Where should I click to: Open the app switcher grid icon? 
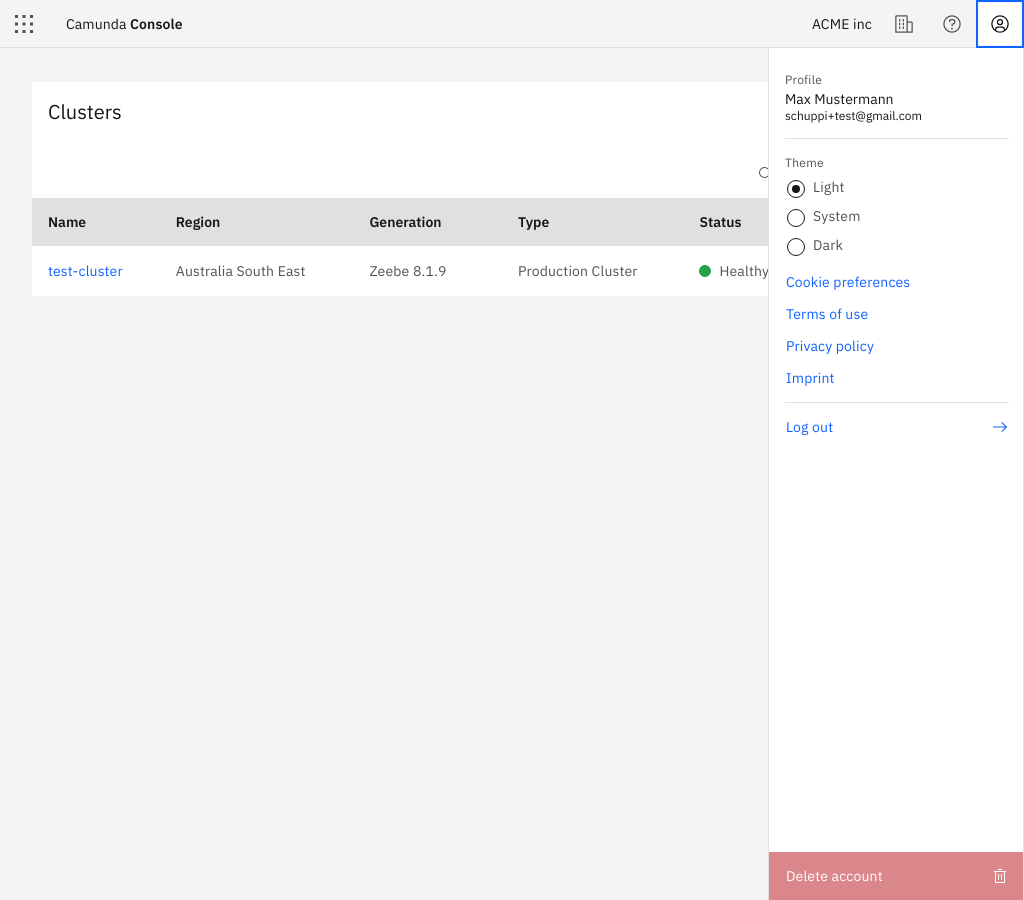tap(24, 24)
